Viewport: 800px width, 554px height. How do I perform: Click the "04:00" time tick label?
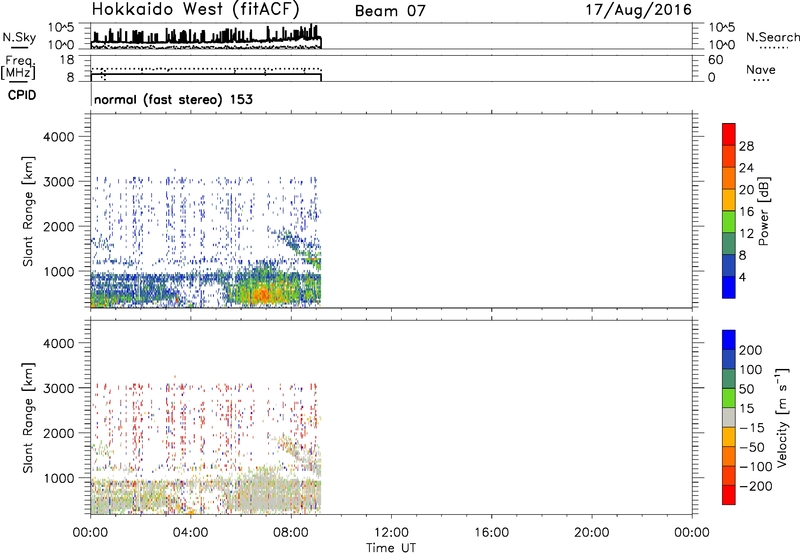(190, 533)
